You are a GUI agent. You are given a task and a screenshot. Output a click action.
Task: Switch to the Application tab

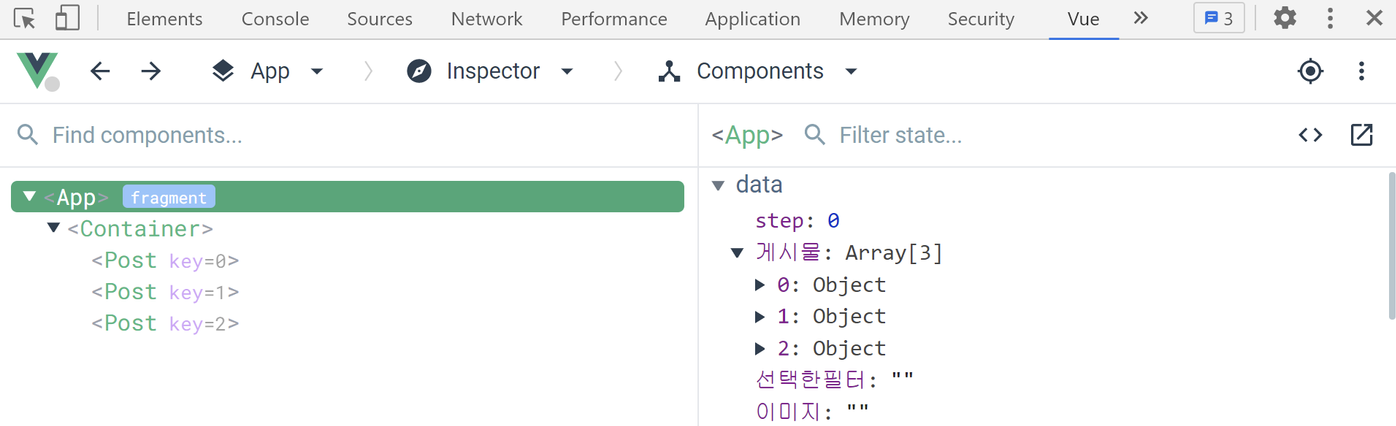point(752,19)
